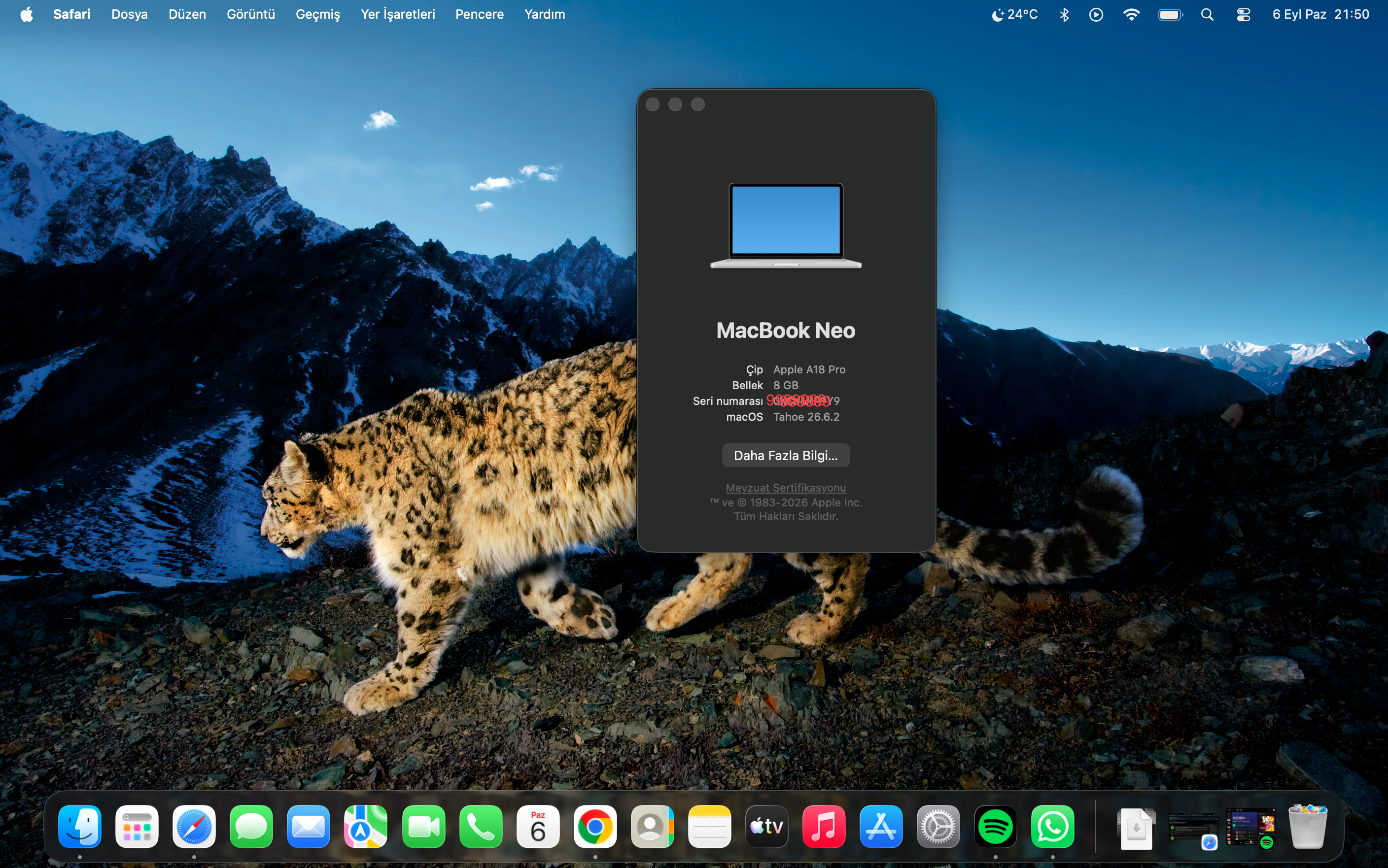Viewport: 1388px width, 868px height.
Task: Open the Pencere menu
Action: (x=480, y=14)
